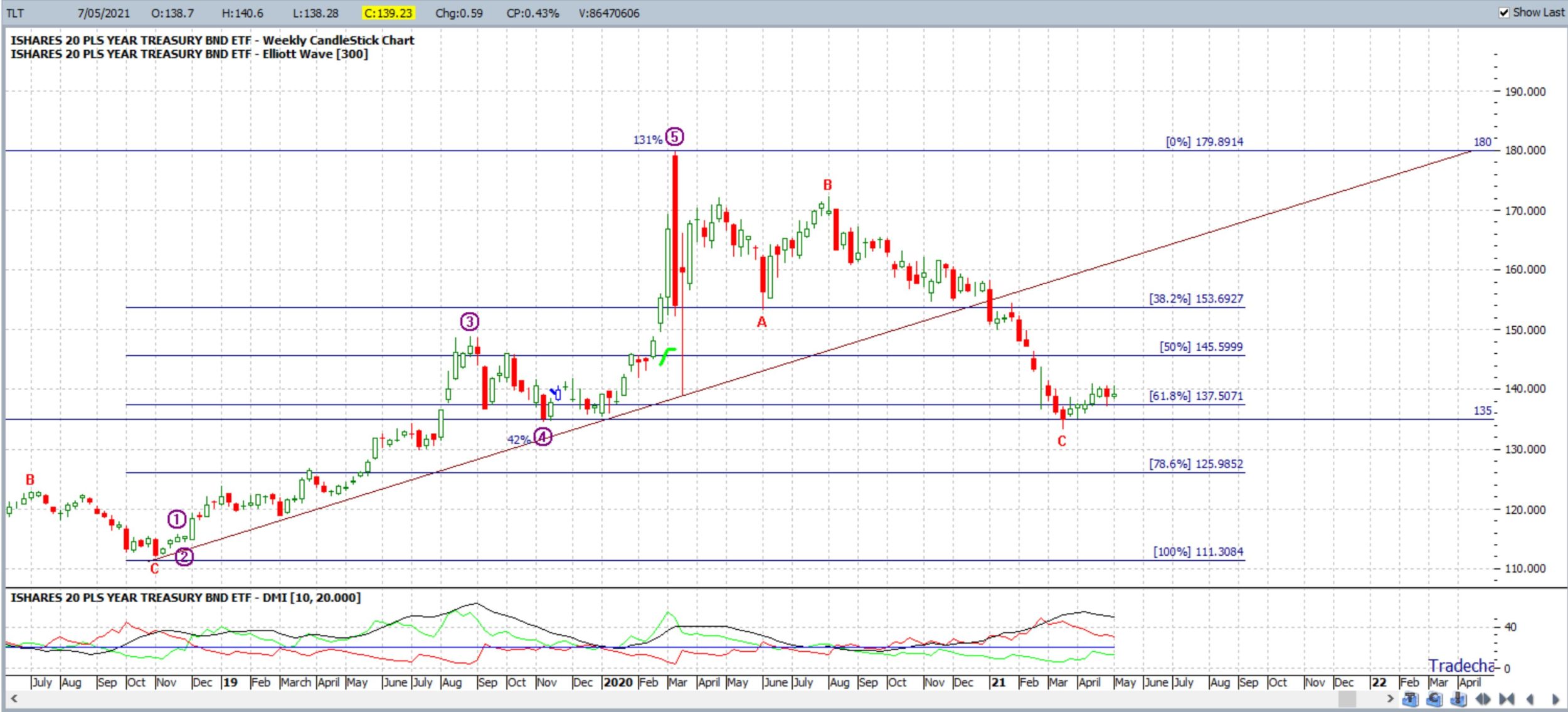This screenshot has width=1568, height=712.
Task: Click the circled wave 2 marker
Action: tap(184, 556)
